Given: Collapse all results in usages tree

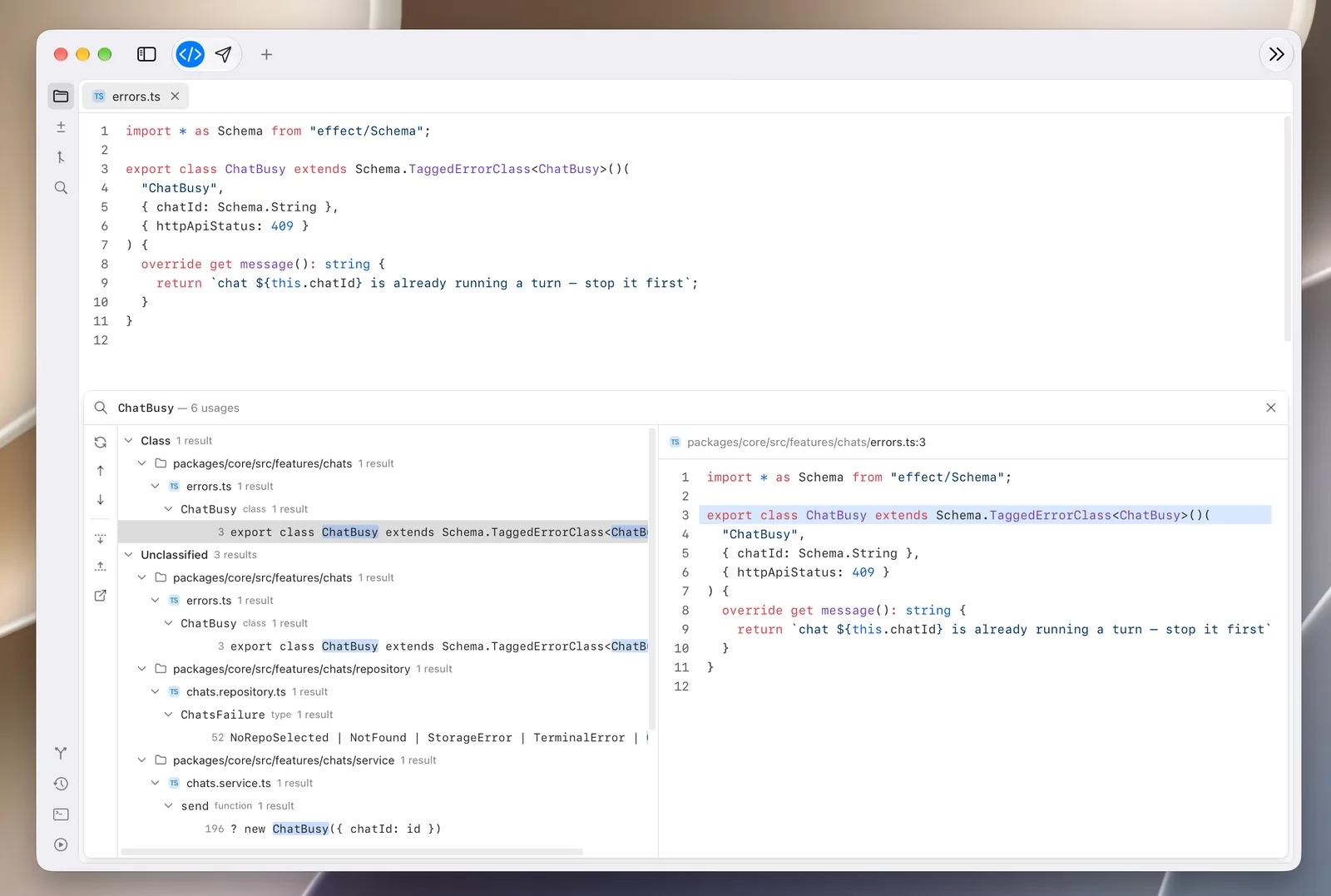Looking at the screenshot, I should point(101,567).
